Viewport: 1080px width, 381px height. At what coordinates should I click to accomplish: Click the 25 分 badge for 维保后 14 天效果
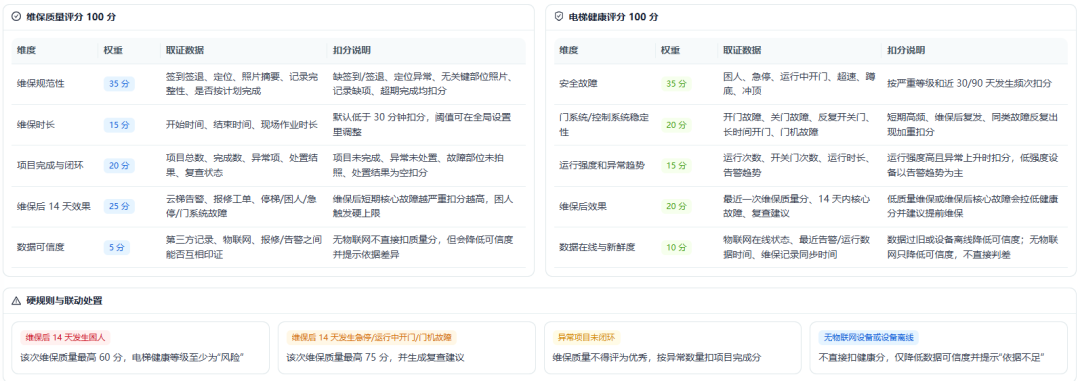coord(120,206)
